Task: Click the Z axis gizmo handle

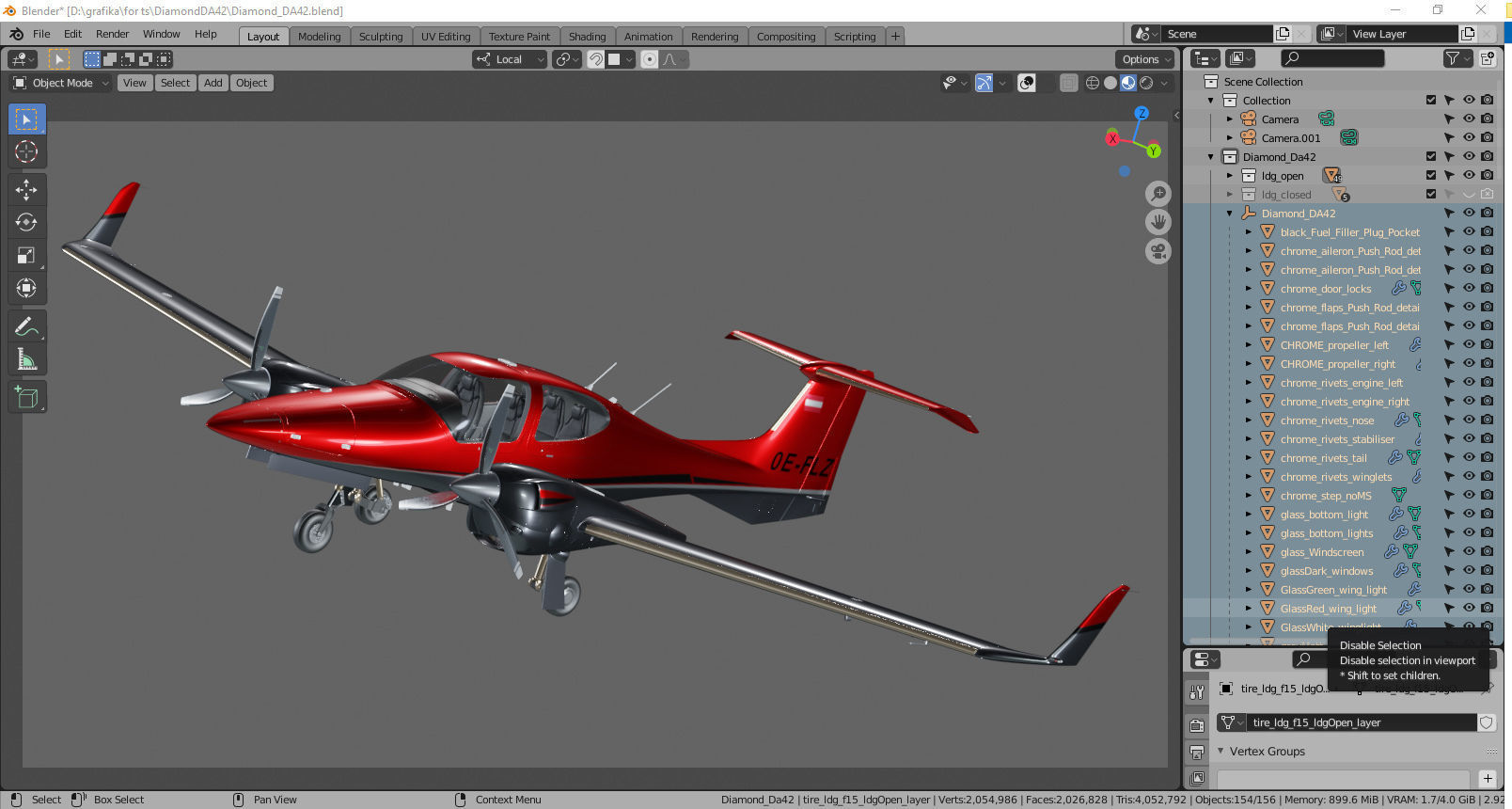Action: pos(1142,113)
